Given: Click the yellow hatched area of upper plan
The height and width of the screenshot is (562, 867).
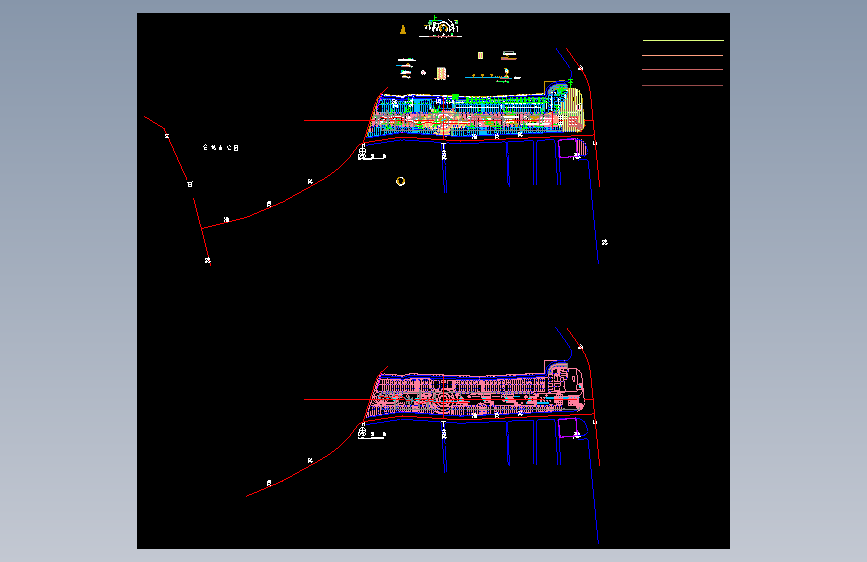Looking at the screenshot, I should [x=573, y=110].
